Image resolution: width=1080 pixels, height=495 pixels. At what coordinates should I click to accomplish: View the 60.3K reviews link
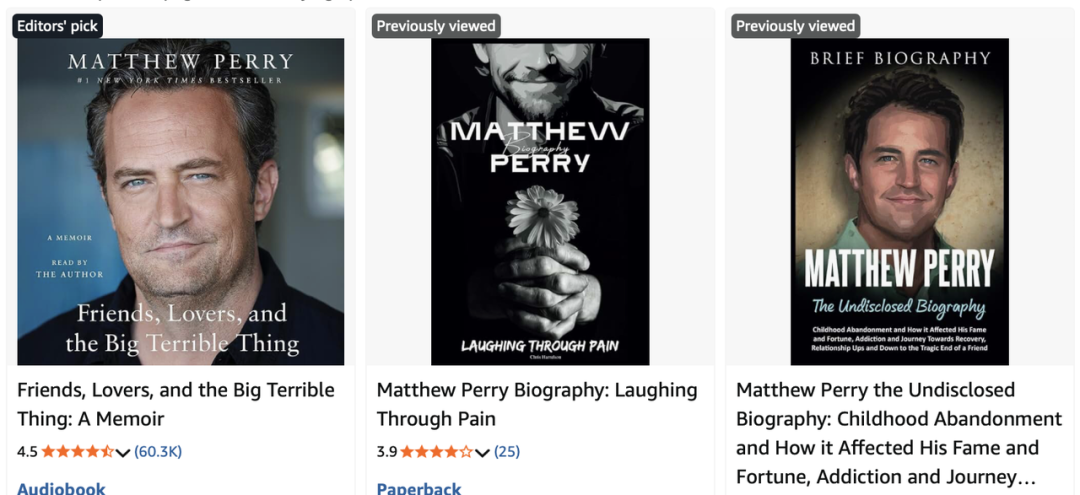(x=158, y=452)
